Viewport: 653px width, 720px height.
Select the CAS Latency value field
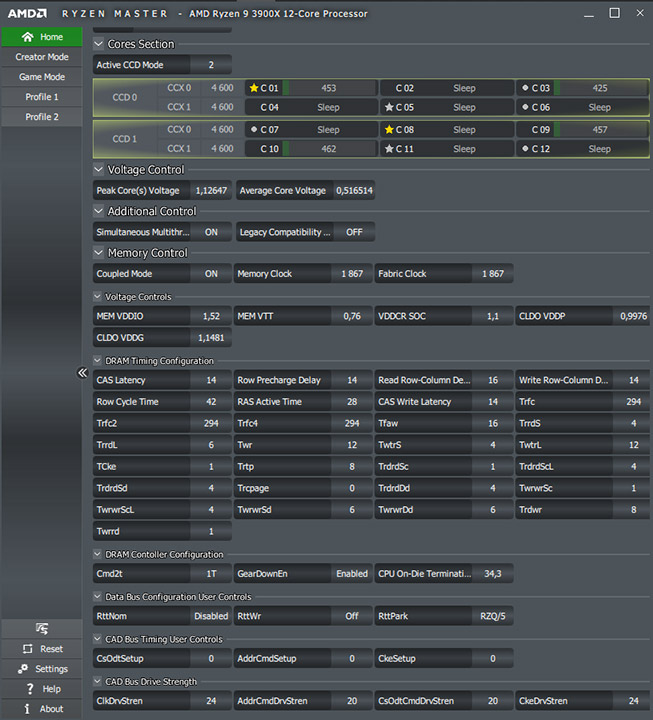click(x=211, y=380)
